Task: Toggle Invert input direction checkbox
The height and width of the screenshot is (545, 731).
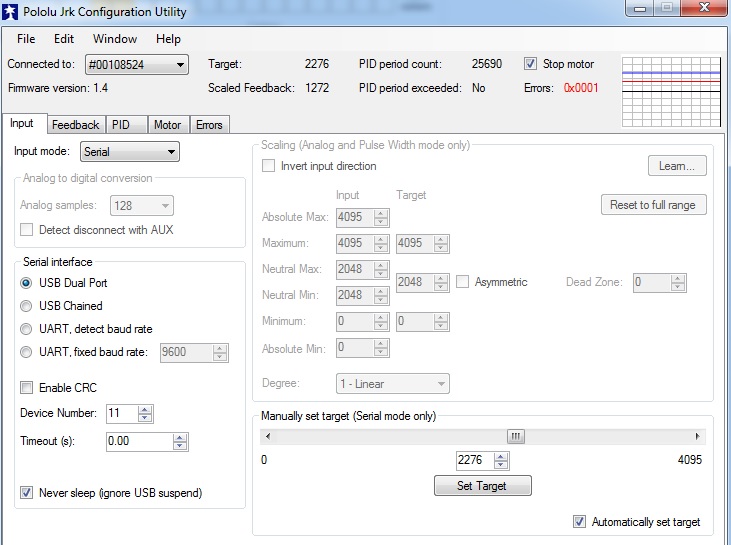Action: click(269, 166)
